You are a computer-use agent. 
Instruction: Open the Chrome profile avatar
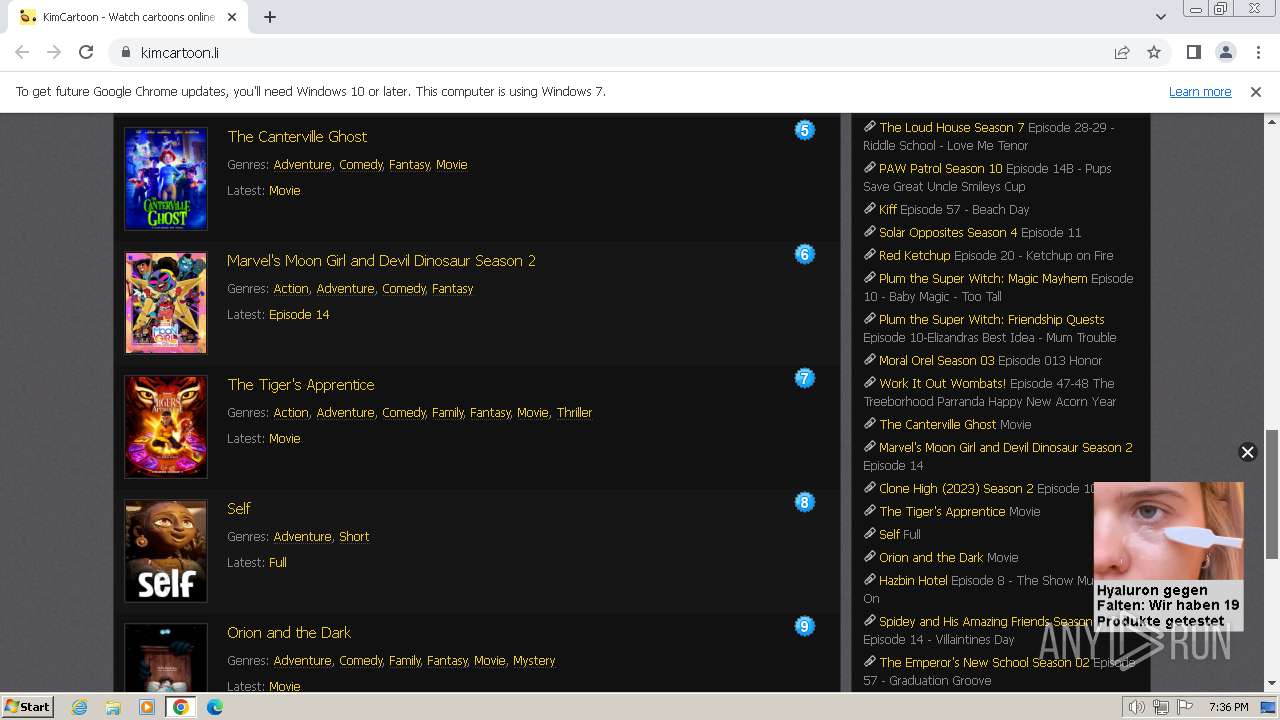point(1225,52)
